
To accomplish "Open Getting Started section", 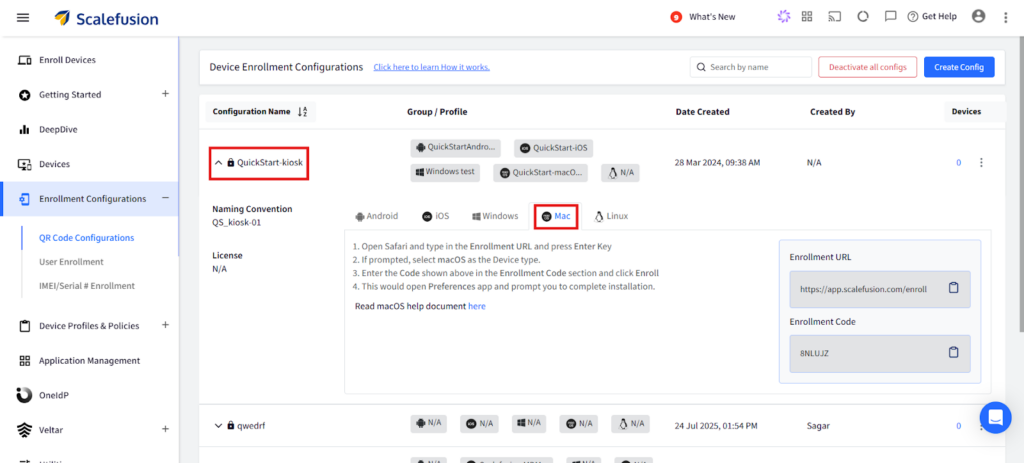I will tap(70, 95).
